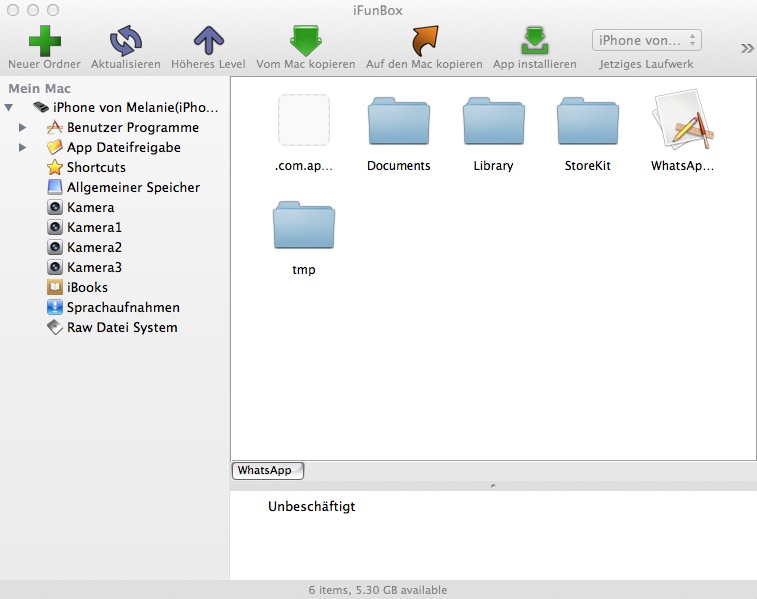Image resolution: width=757 pixels, height=599 pixels.
Task: Expand the Benutzer Programme node
Action: tap(22, 127)
